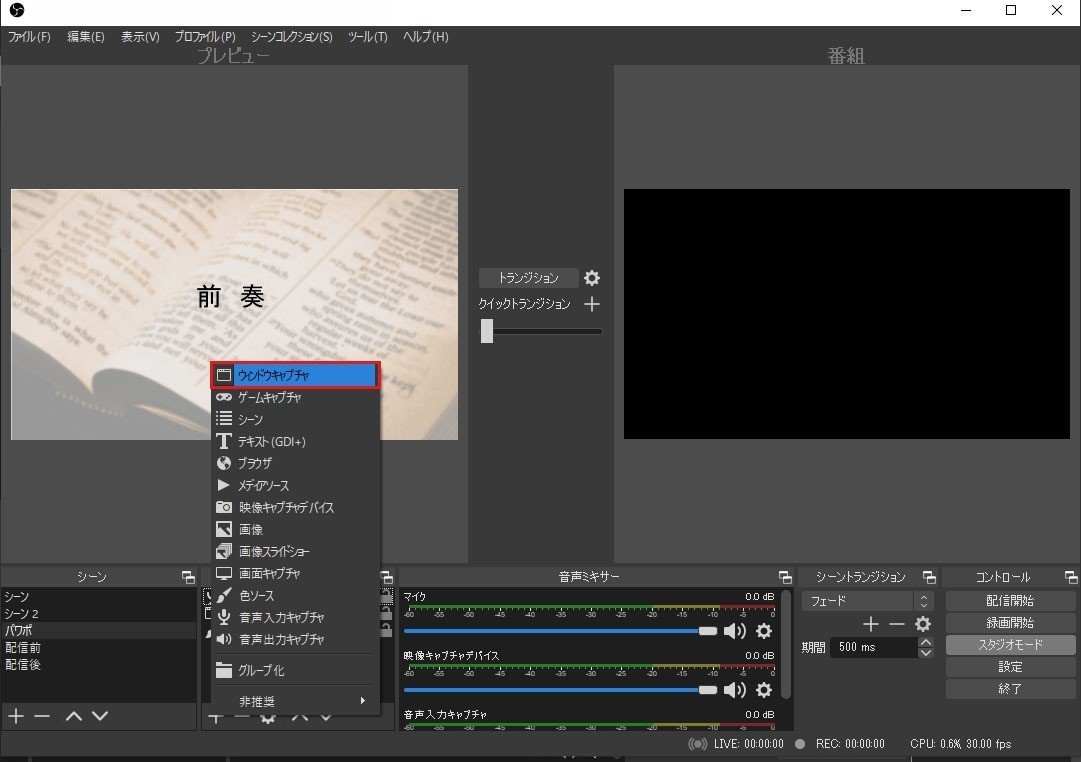Pop out the シーン dock panel

click(188, 577)
